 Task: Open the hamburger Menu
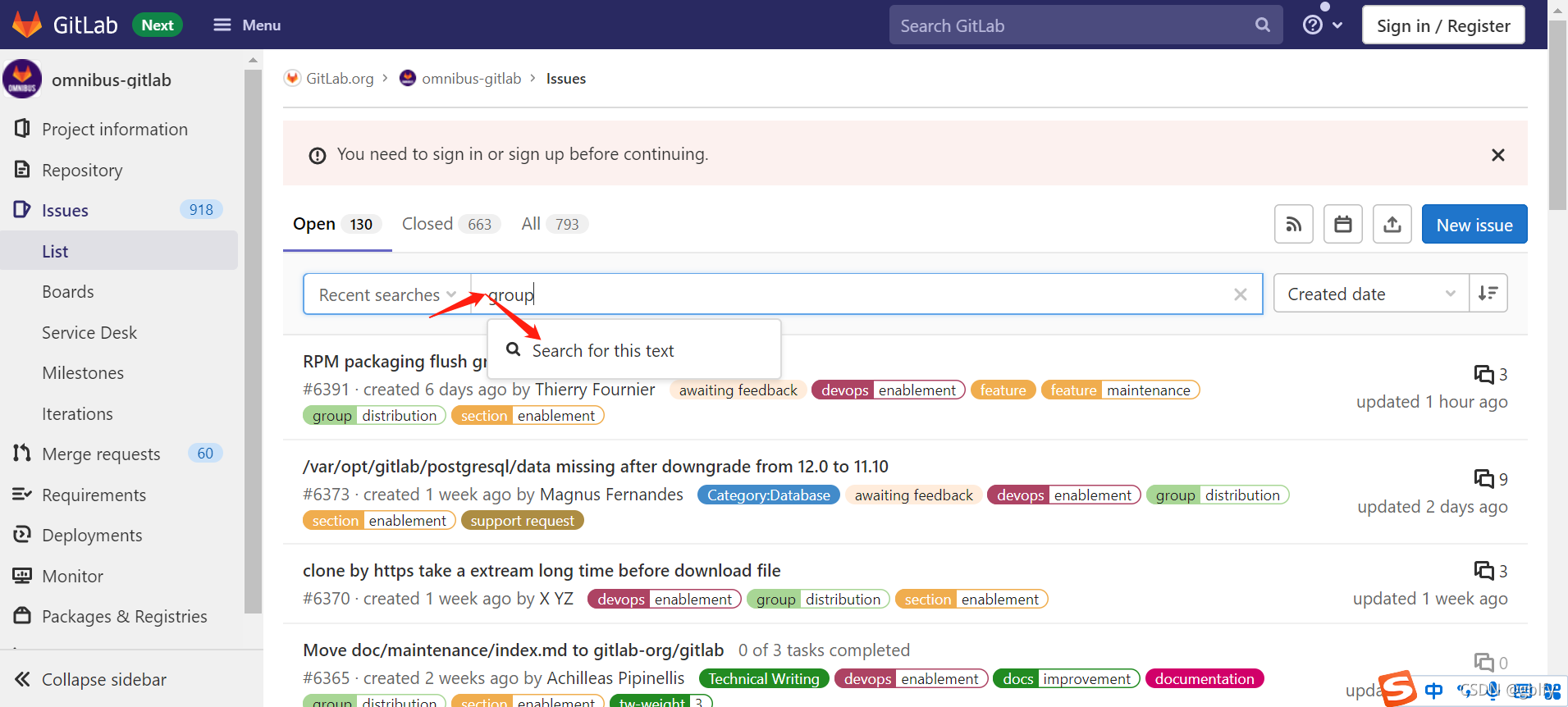tap(247, 25)
